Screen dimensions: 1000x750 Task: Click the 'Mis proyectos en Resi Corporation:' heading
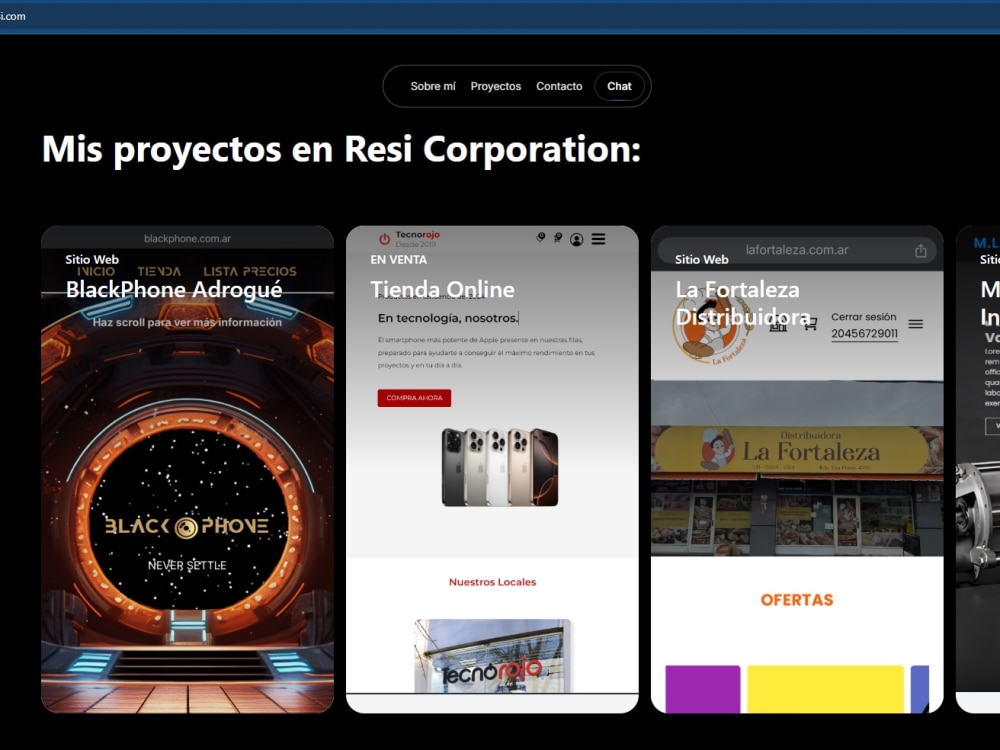click(341, 149)
